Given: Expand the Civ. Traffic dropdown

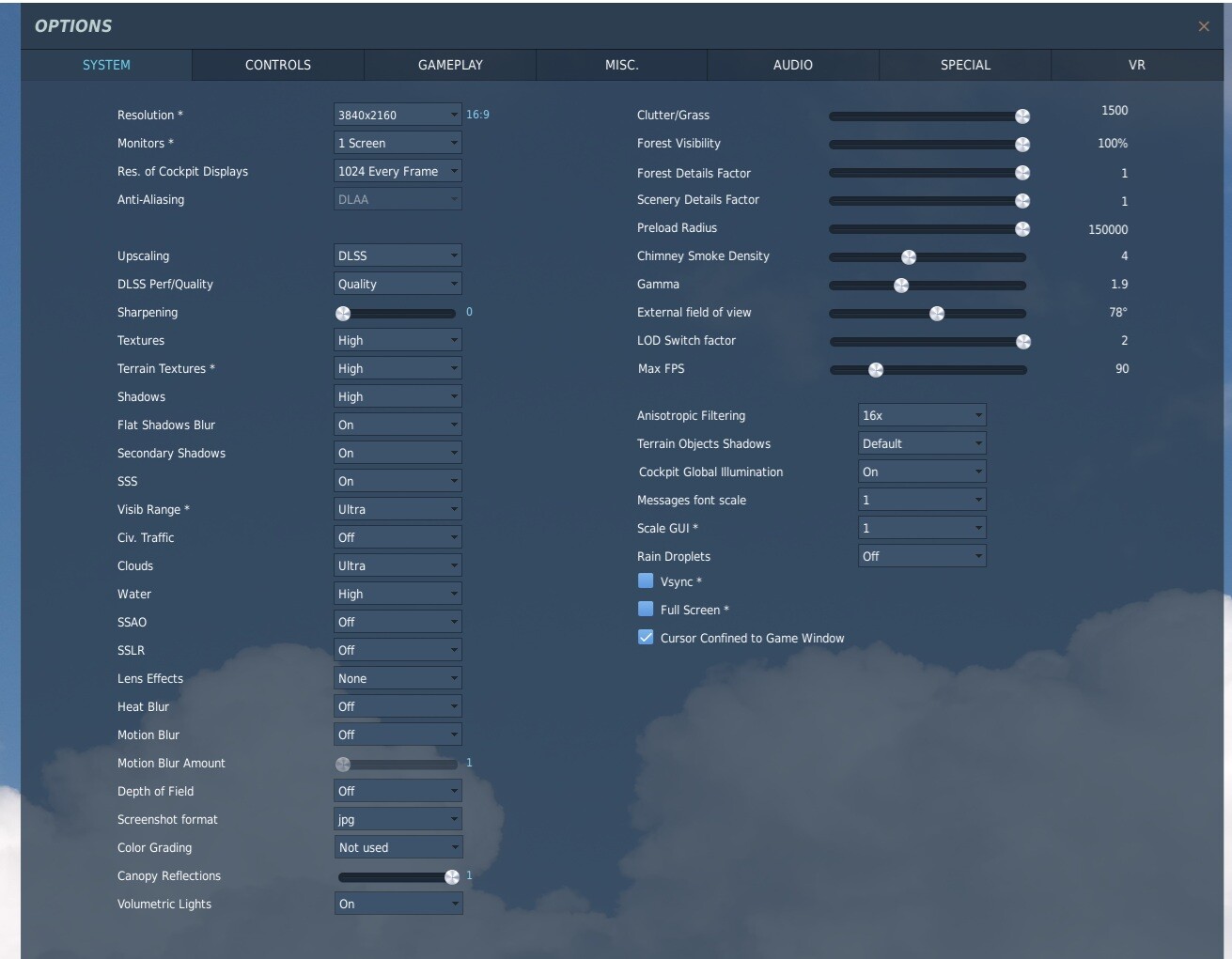Looking at the screenshot, I should [398, 537].
